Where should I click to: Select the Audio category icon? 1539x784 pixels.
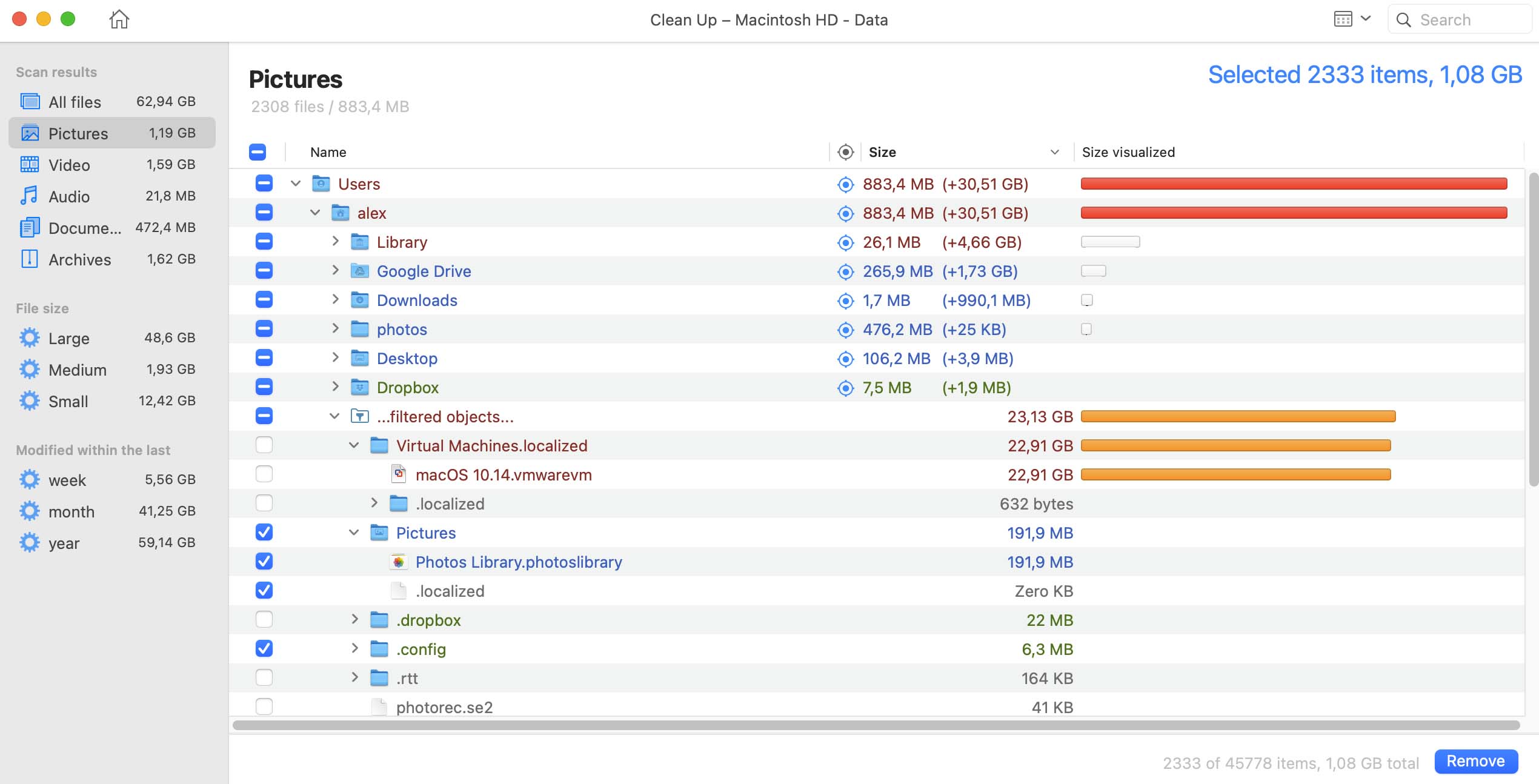[28, 196]
